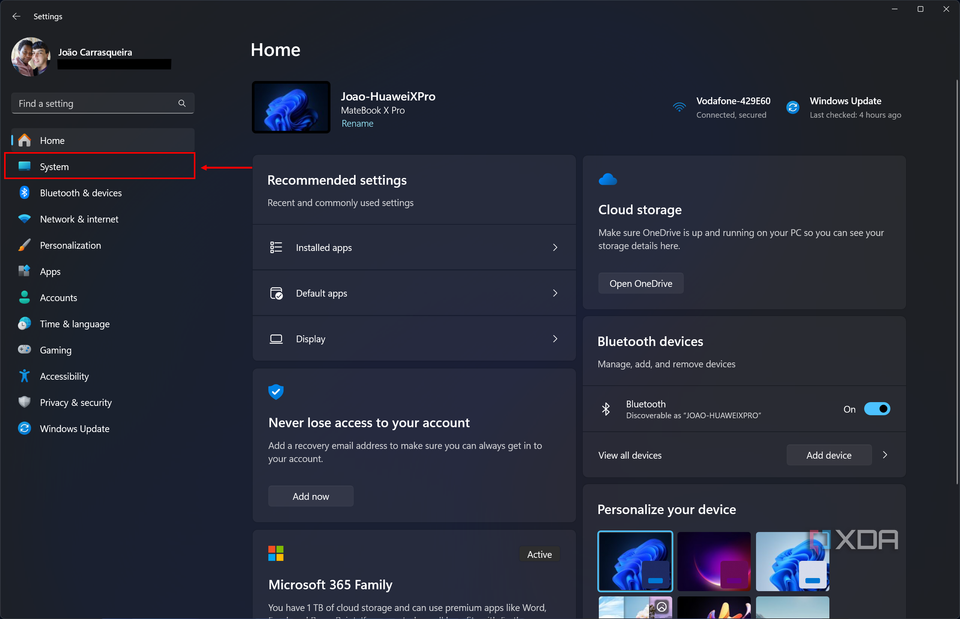This screenshot has height=619, width=960.
Task: Click the Windows Update sync icon in header
Action: point(793,107)
